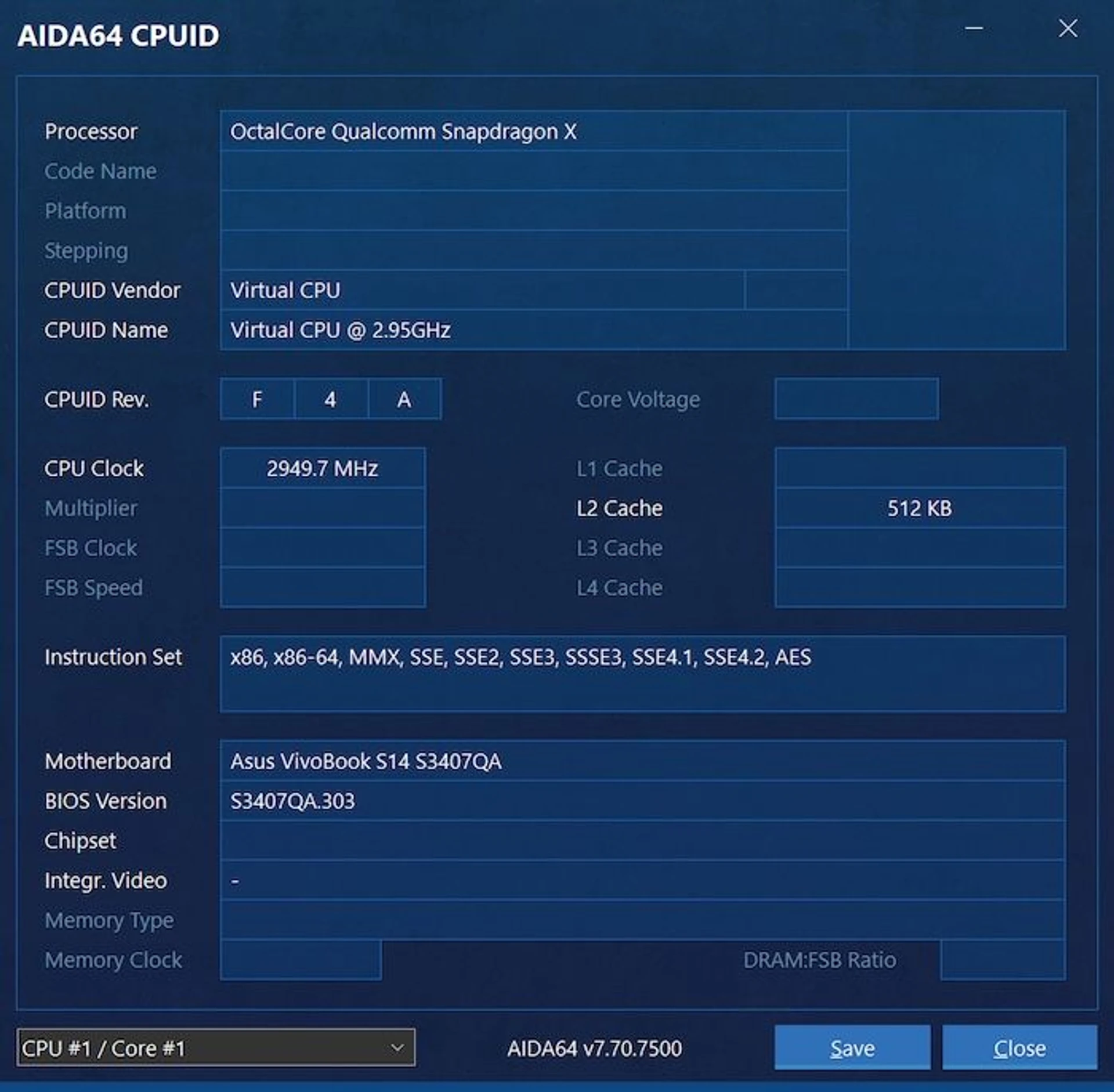This screenshot has height=1092, width=1114.
Task: Click the FSB Speed label
Action: (93, 588)
